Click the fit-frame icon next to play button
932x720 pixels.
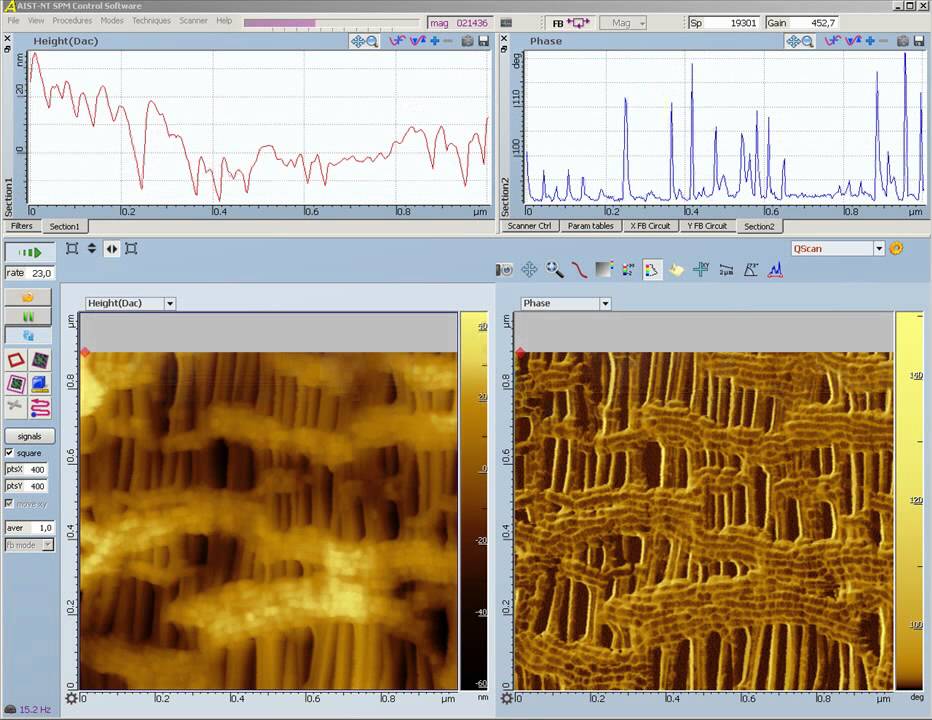(x=72, y=249)
